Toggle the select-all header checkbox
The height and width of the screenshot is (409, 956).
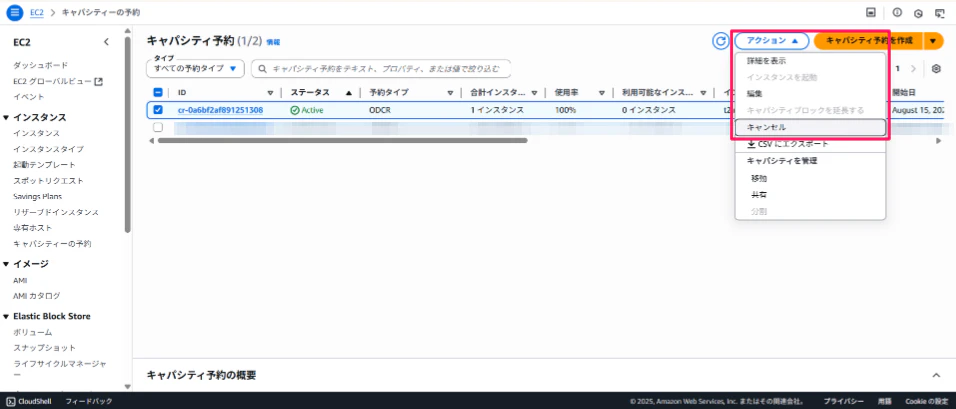158,93
